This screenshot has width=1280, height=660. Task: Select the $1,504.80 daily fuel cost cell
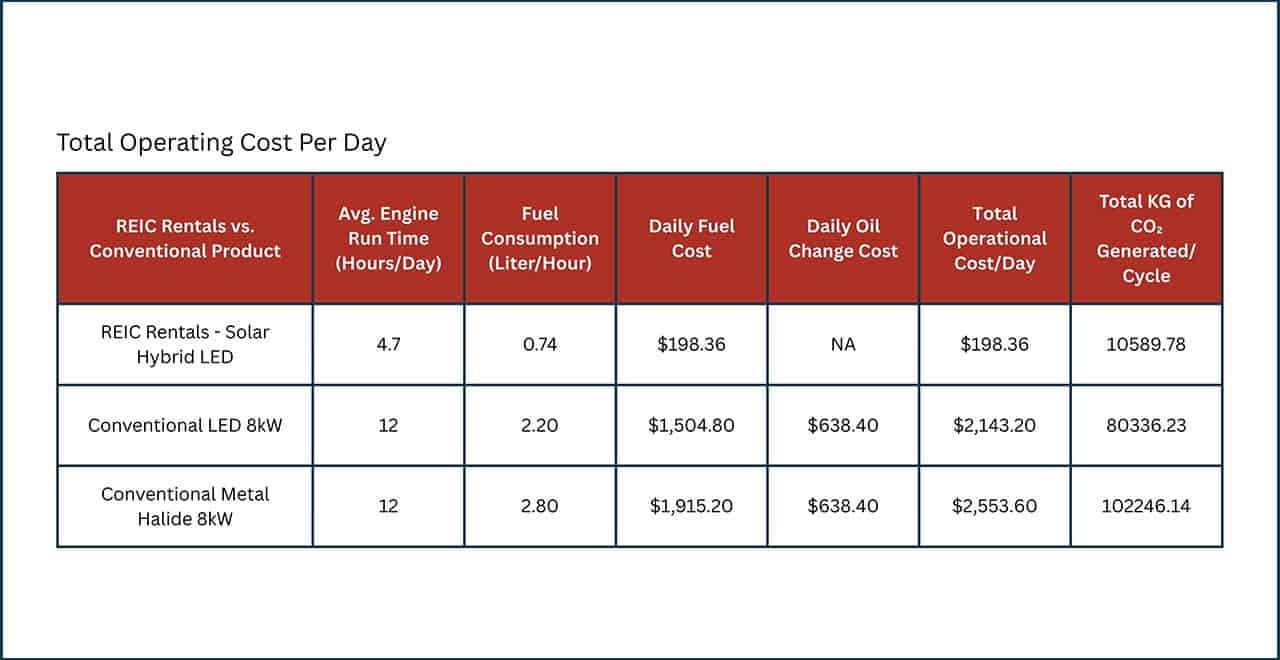pos(691,425)
